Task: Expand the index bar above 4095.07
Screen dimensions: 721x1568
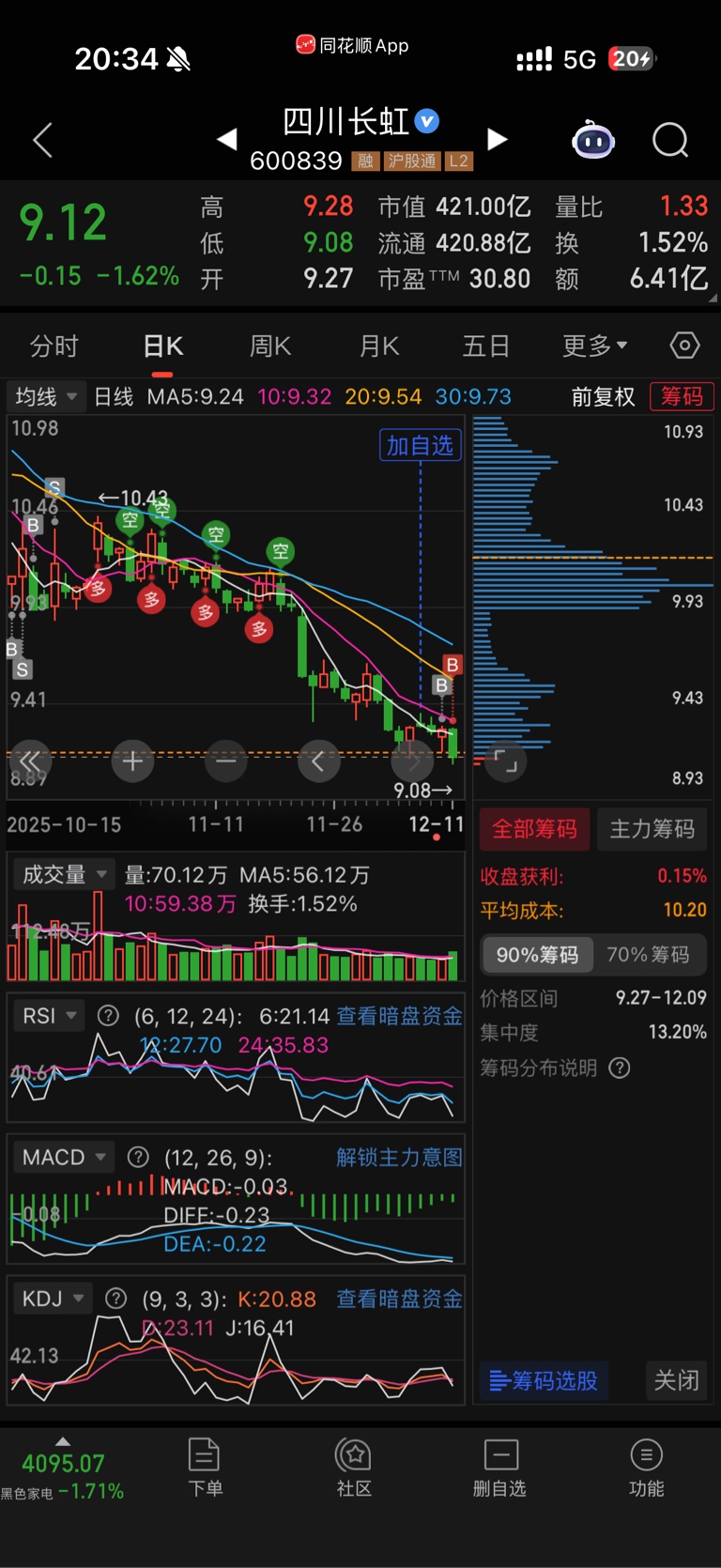Action: pos(62,1440)
